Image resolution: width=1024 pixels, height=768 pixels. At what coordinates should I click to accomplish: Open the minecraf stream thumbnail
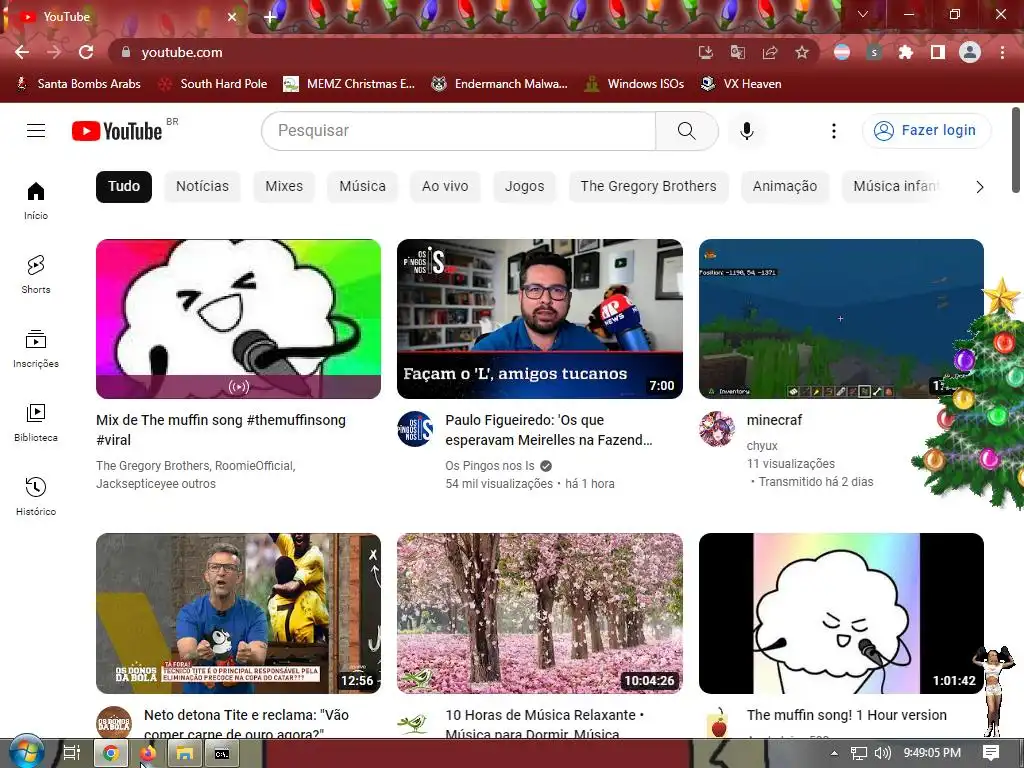coord(841,319)
